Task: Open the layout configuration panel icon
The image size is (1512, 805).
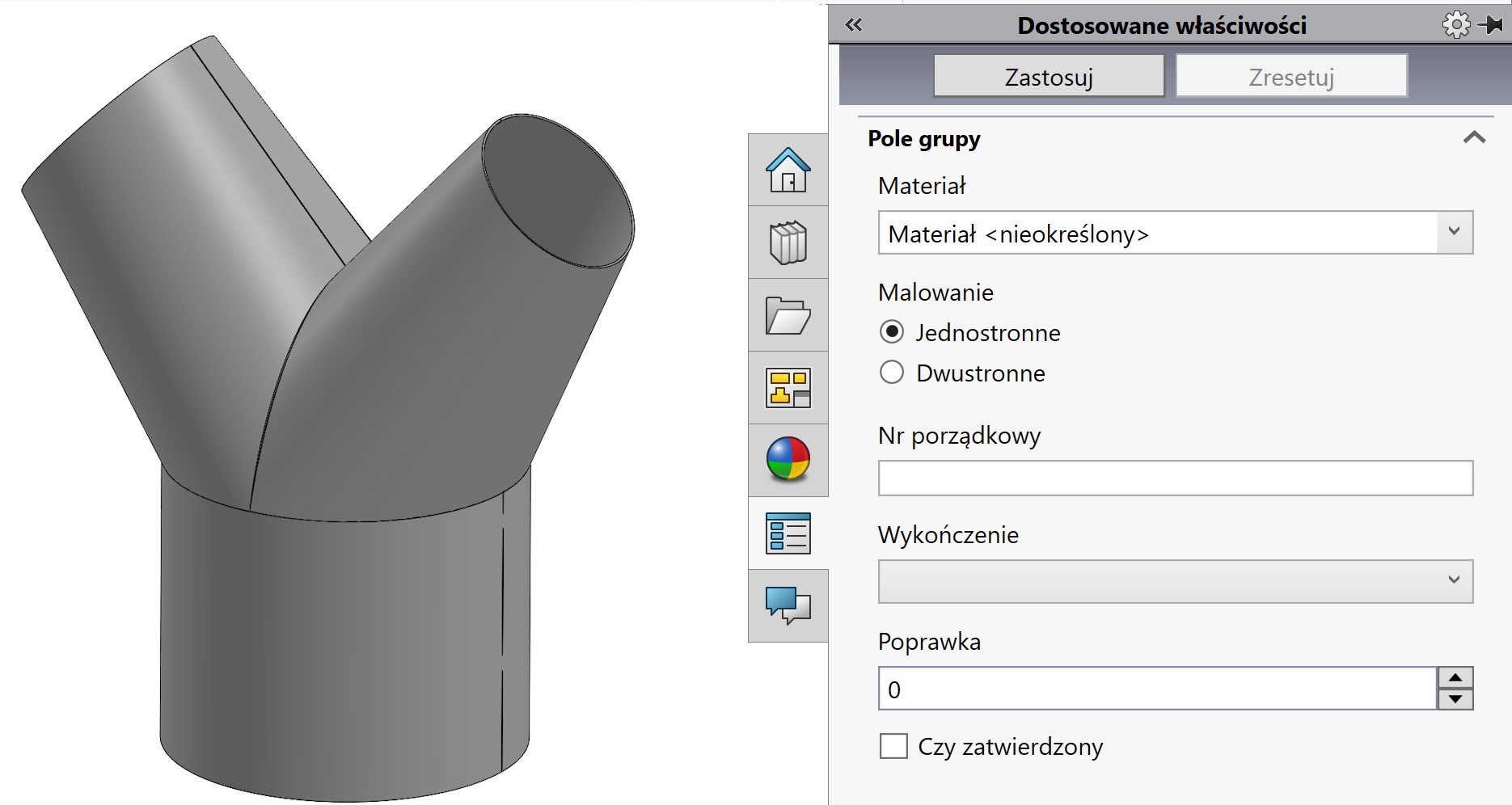Action: point(788,388)
